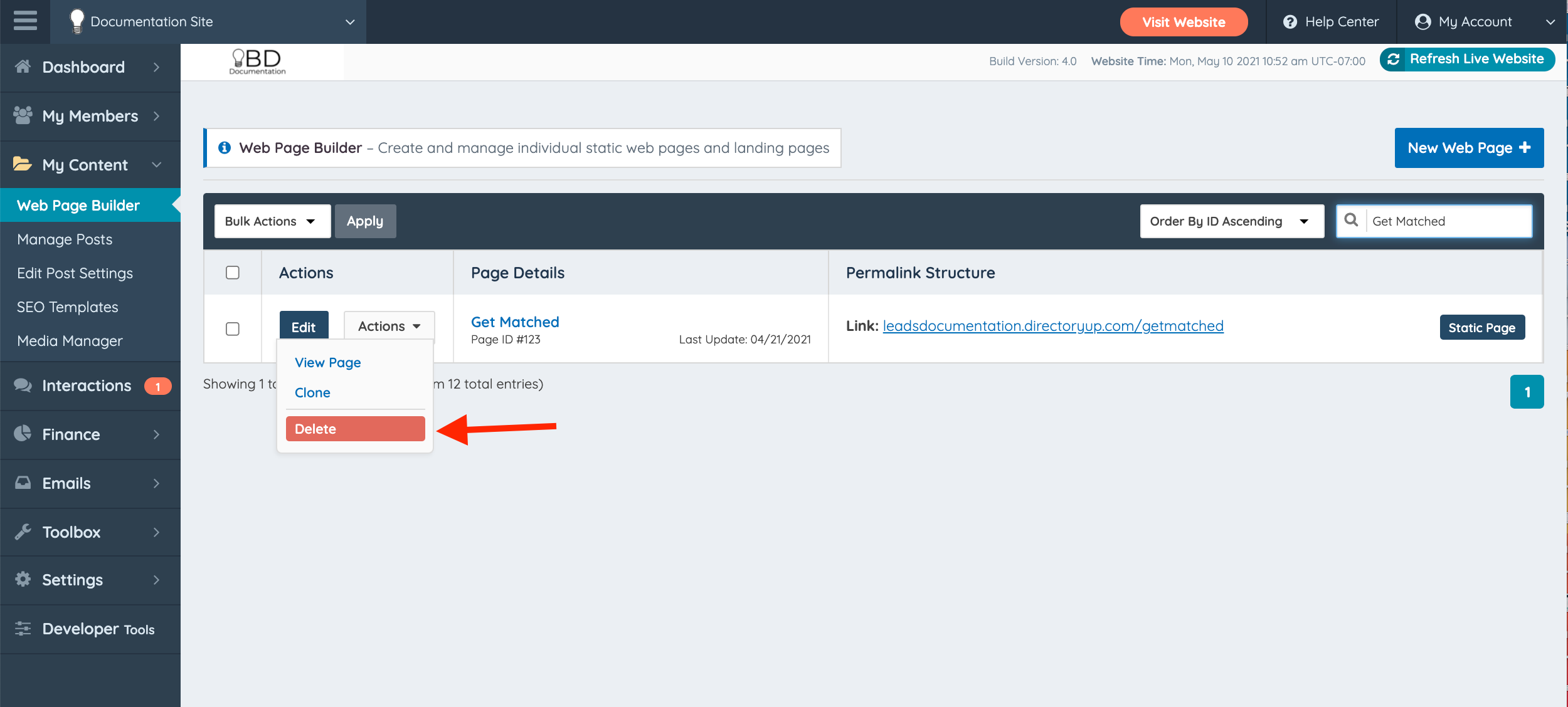Click the hamburger menu icon

point(25,21)
